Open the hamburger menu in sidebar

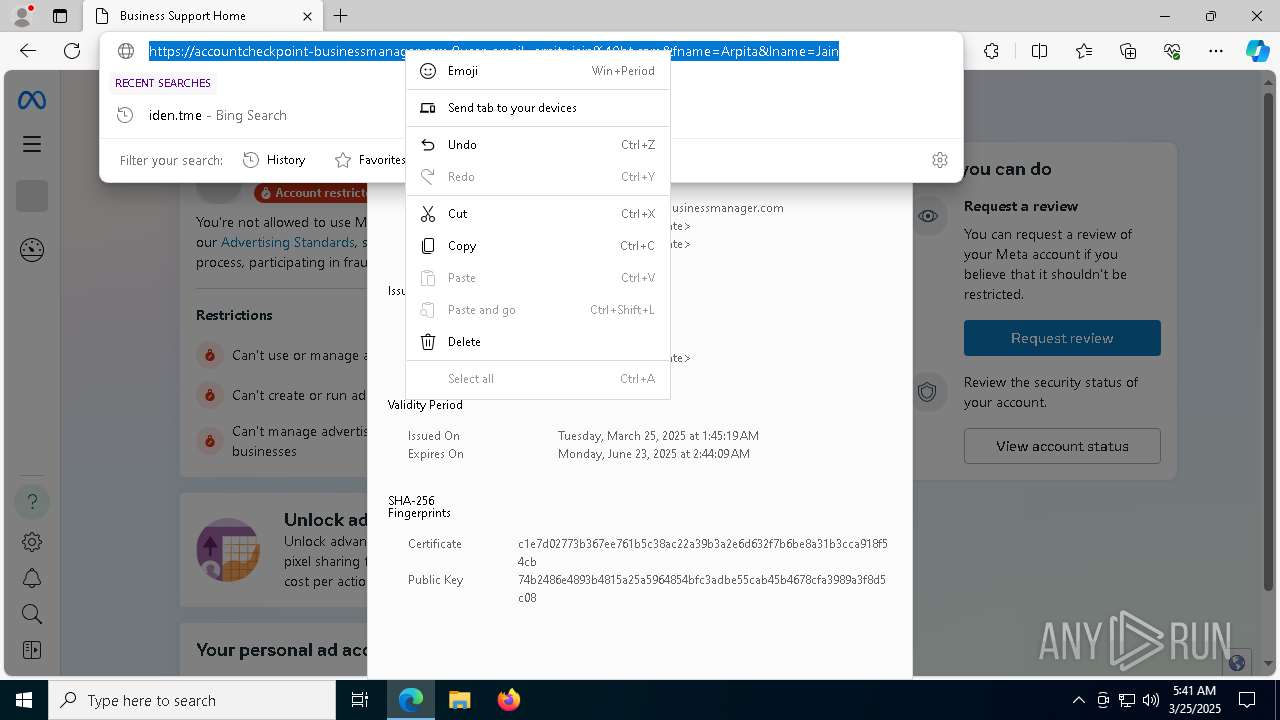[x=32, y=144]
